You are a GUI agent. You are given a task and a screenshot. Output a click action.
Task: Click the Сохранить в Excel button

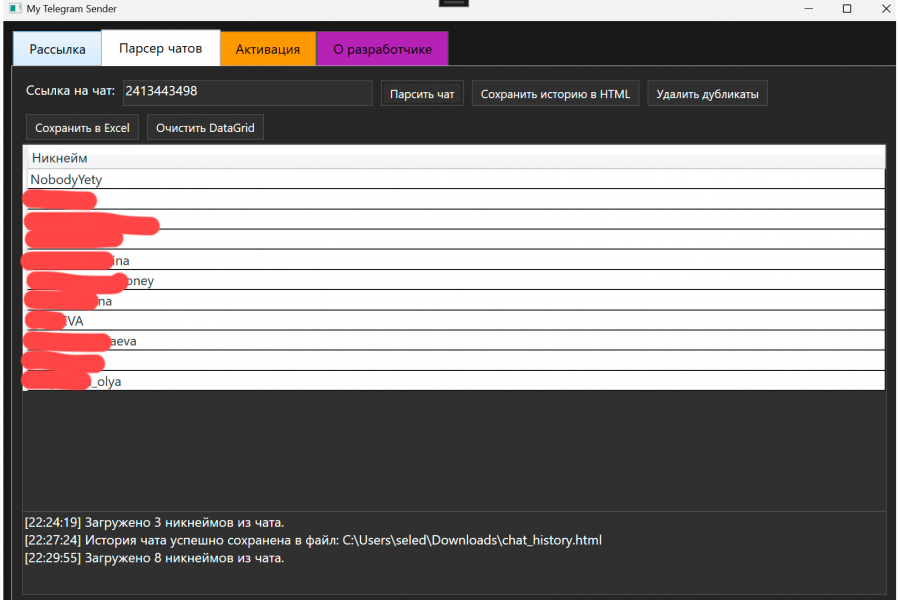pyautogui.click(x=82, y=127)
